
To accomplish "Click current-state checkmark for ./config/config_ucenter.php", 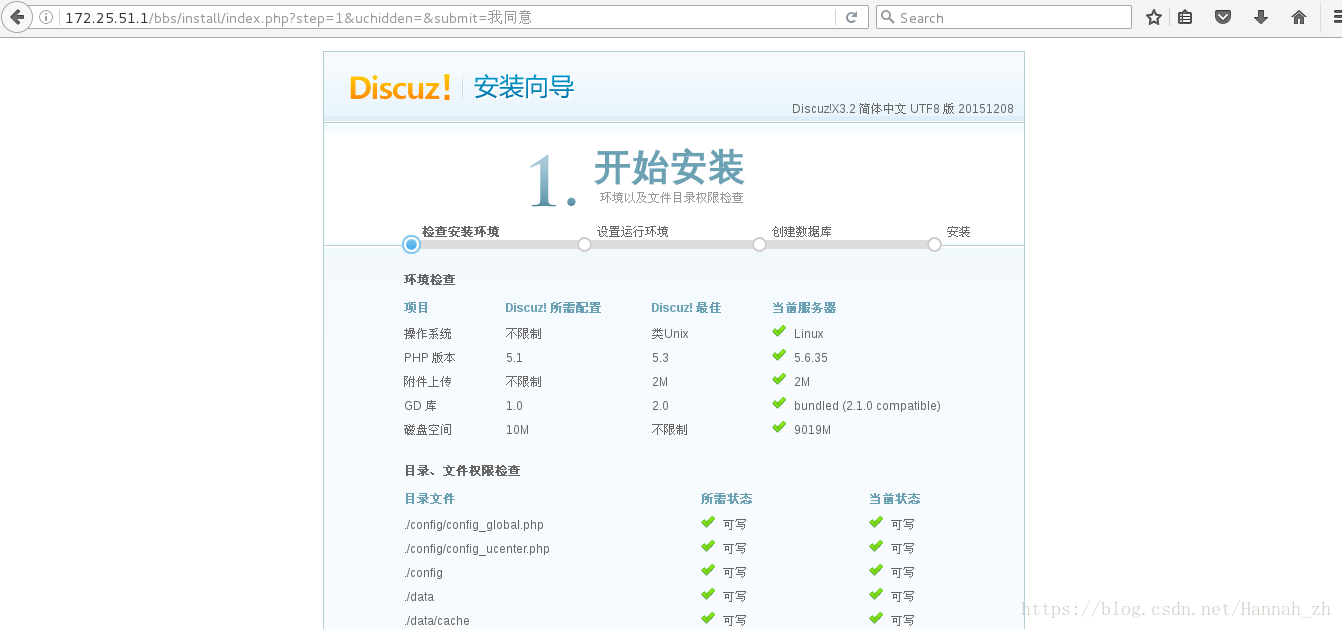I will (876, 546).
